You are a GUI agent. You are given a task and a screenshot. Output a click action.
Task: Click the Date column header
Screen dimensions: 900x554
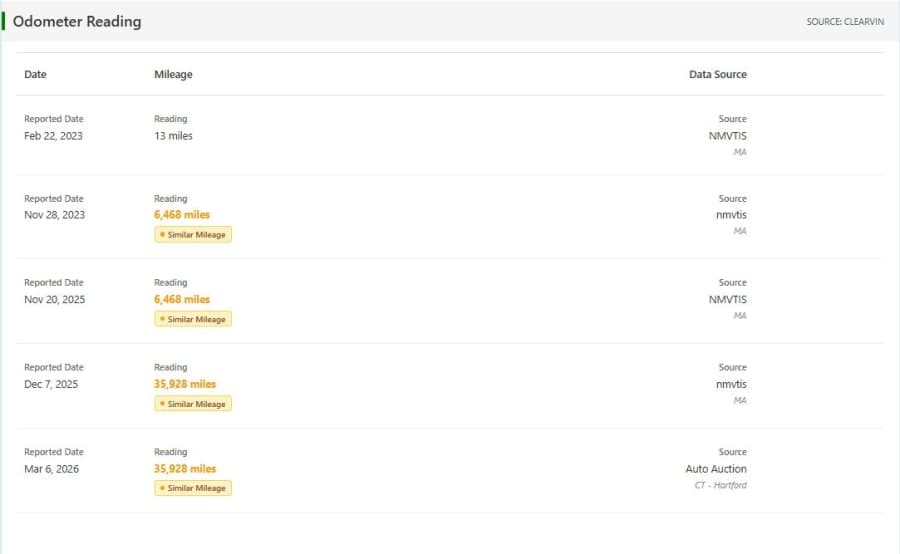pyautogui.click(x=35, y=74)
